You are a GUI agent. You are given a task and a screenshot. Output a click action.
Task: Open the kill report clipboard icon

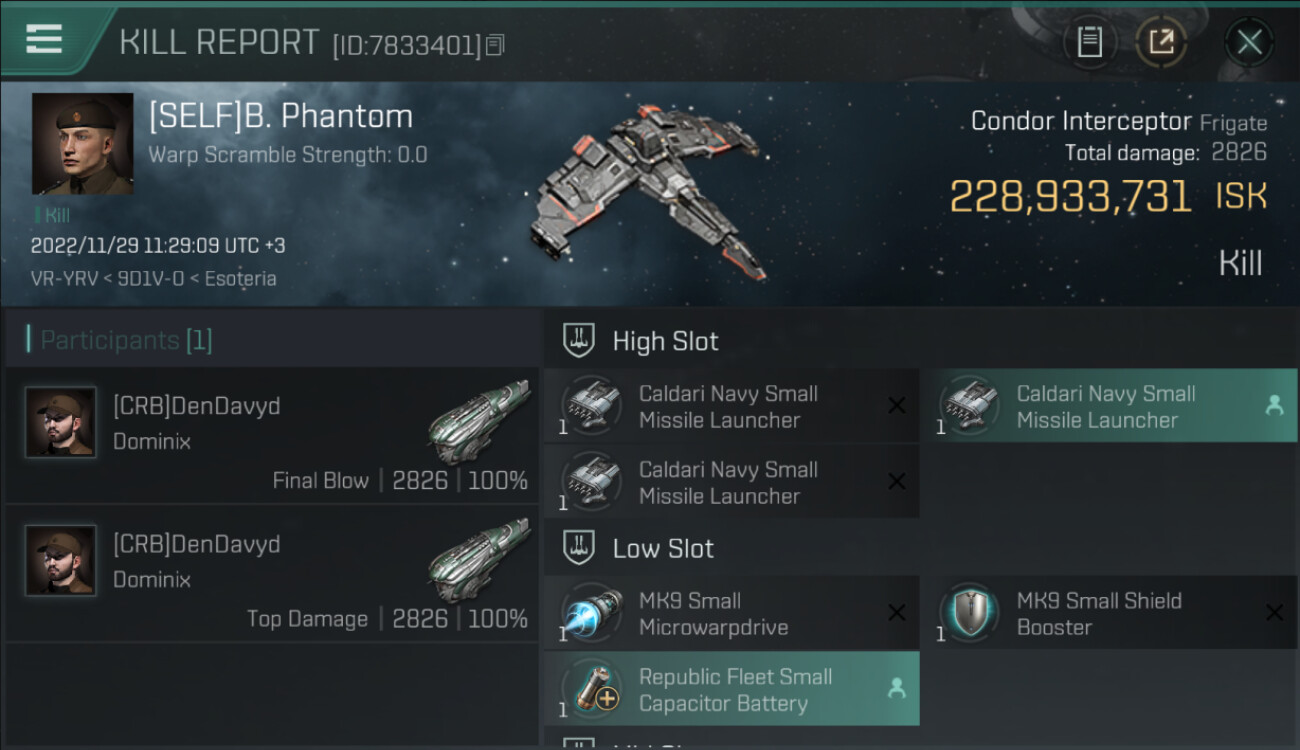(1090, 42)
